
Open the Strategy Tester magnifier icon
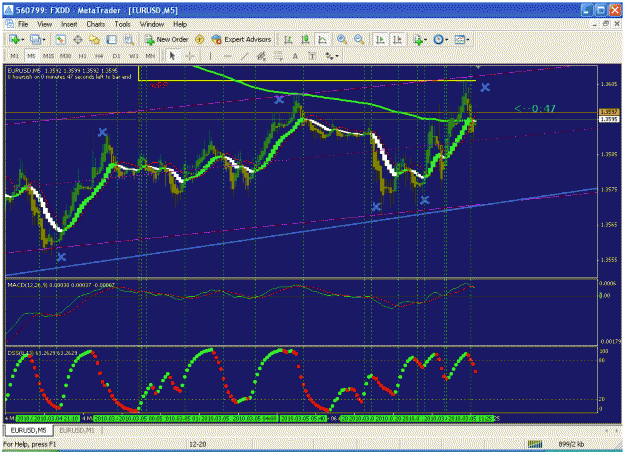click(x=128, y=39)
